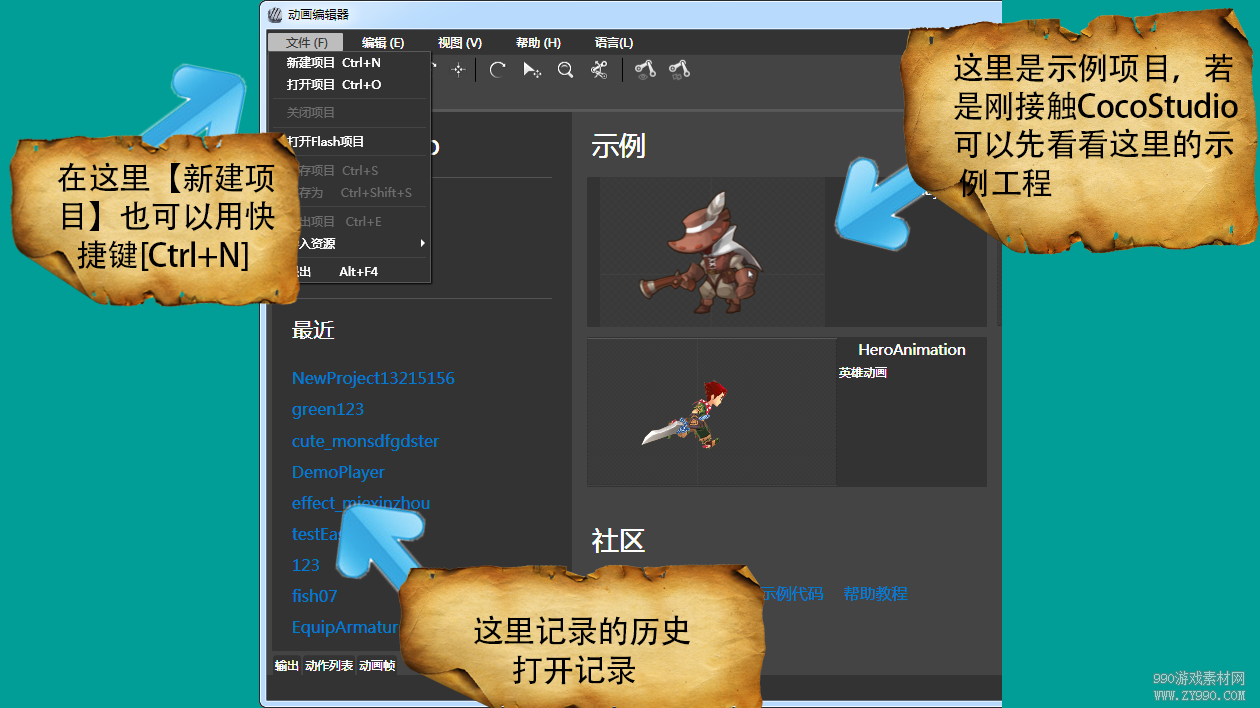Select the magnifier zoom tool
The image size is (1260, 708).
566,69
